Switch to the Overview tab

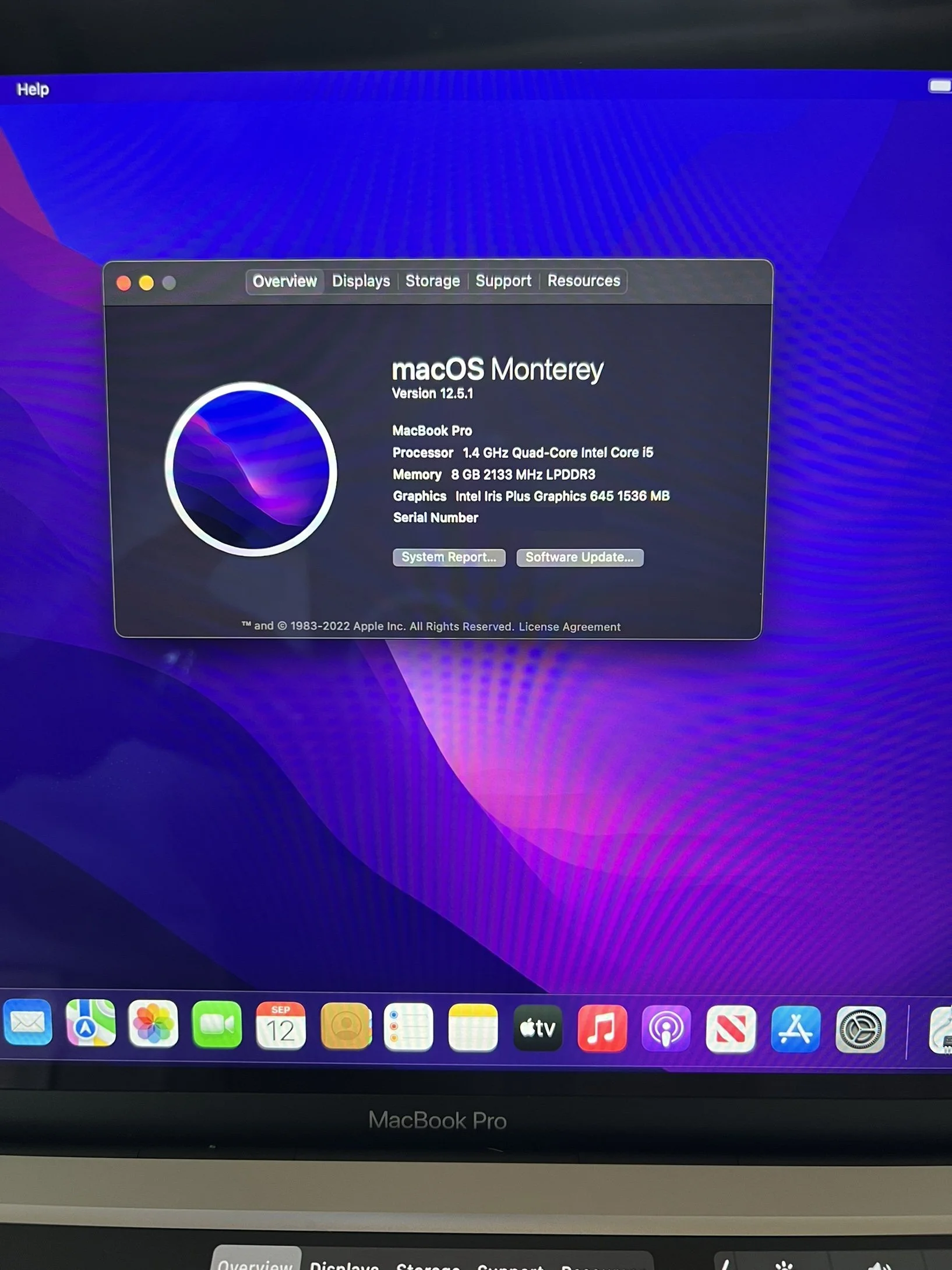coord(284,281)
